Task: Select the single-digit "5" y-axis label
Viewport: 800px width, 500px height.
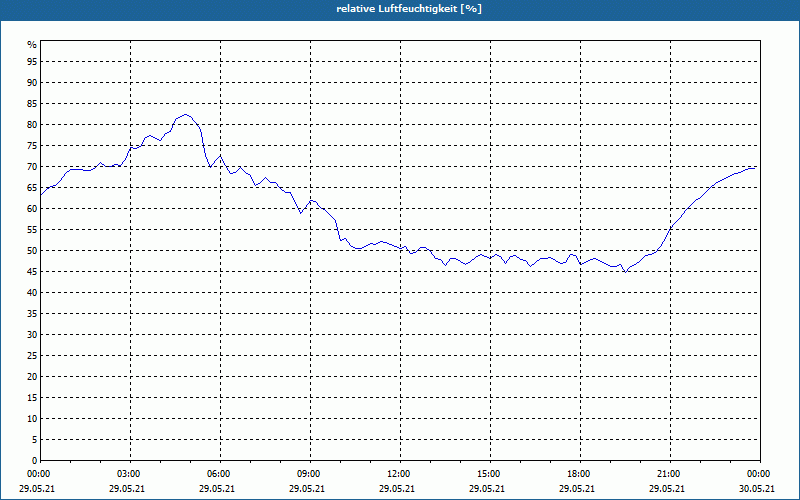Action: coord(34,439)
